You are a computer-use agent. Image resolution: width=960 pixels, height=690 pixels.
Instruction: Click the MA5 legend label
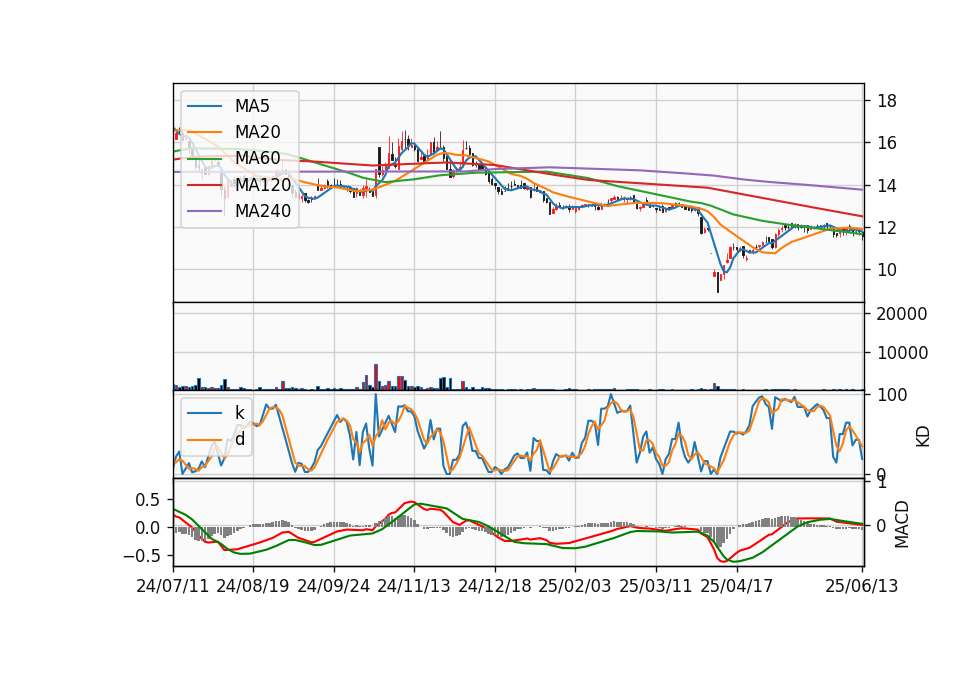click(252, 106)
